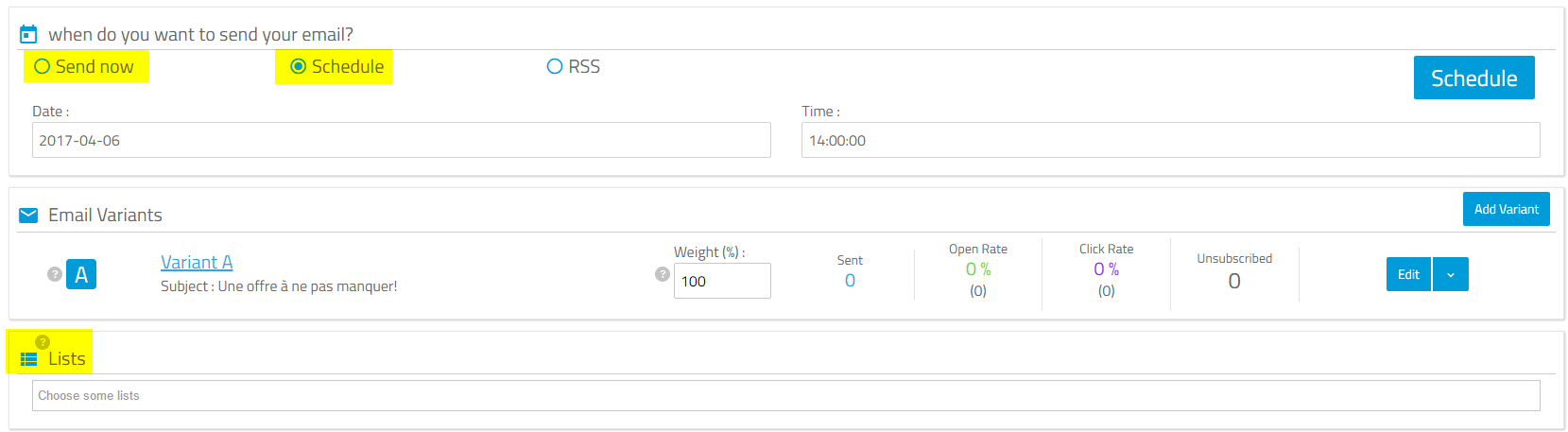Select the Schedule radio option
Image resolution: width=1568 pixels, height=432 pixels.
(336, 66)
